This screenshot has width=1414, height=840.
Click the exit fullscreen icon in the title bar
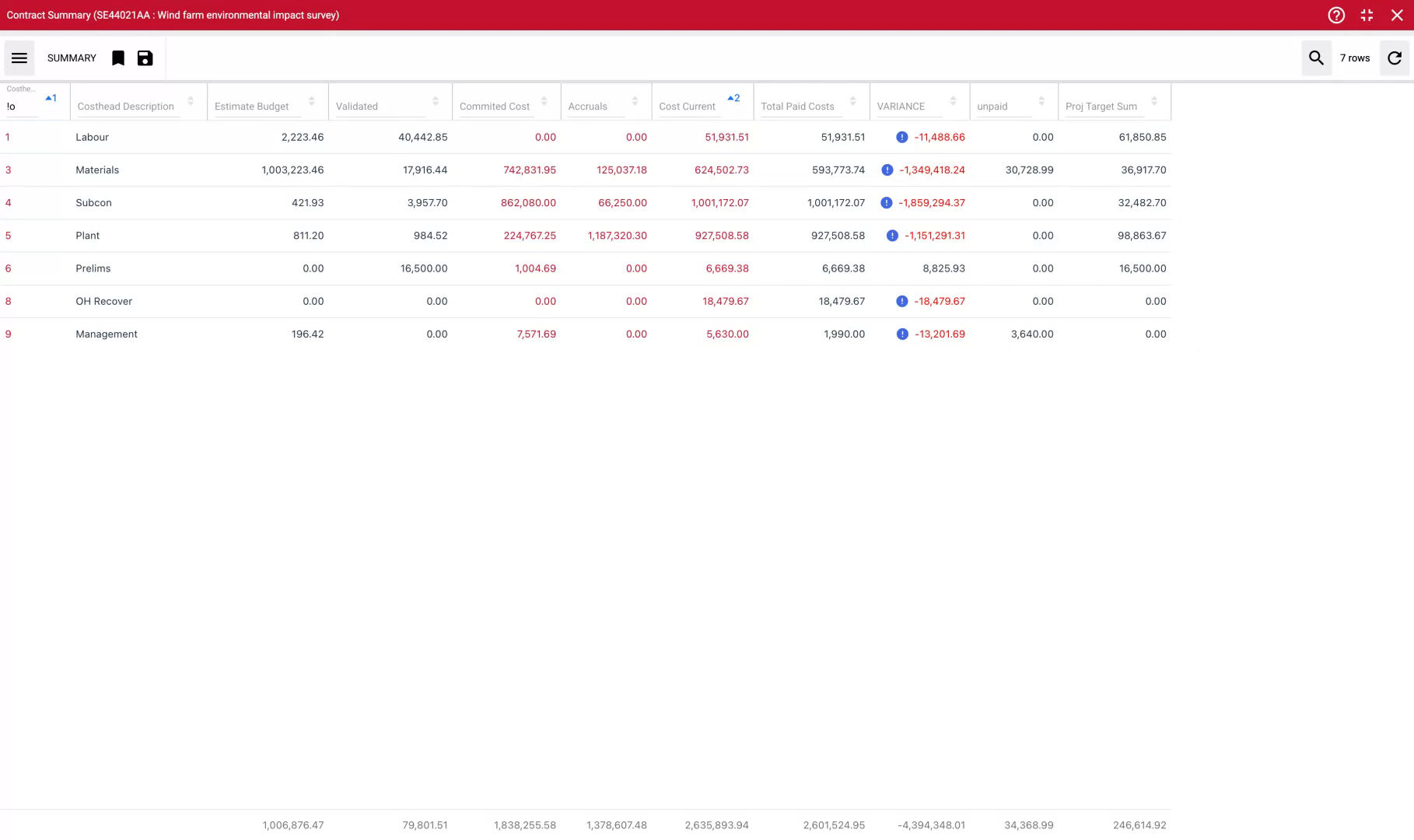tap(1367, 15)
